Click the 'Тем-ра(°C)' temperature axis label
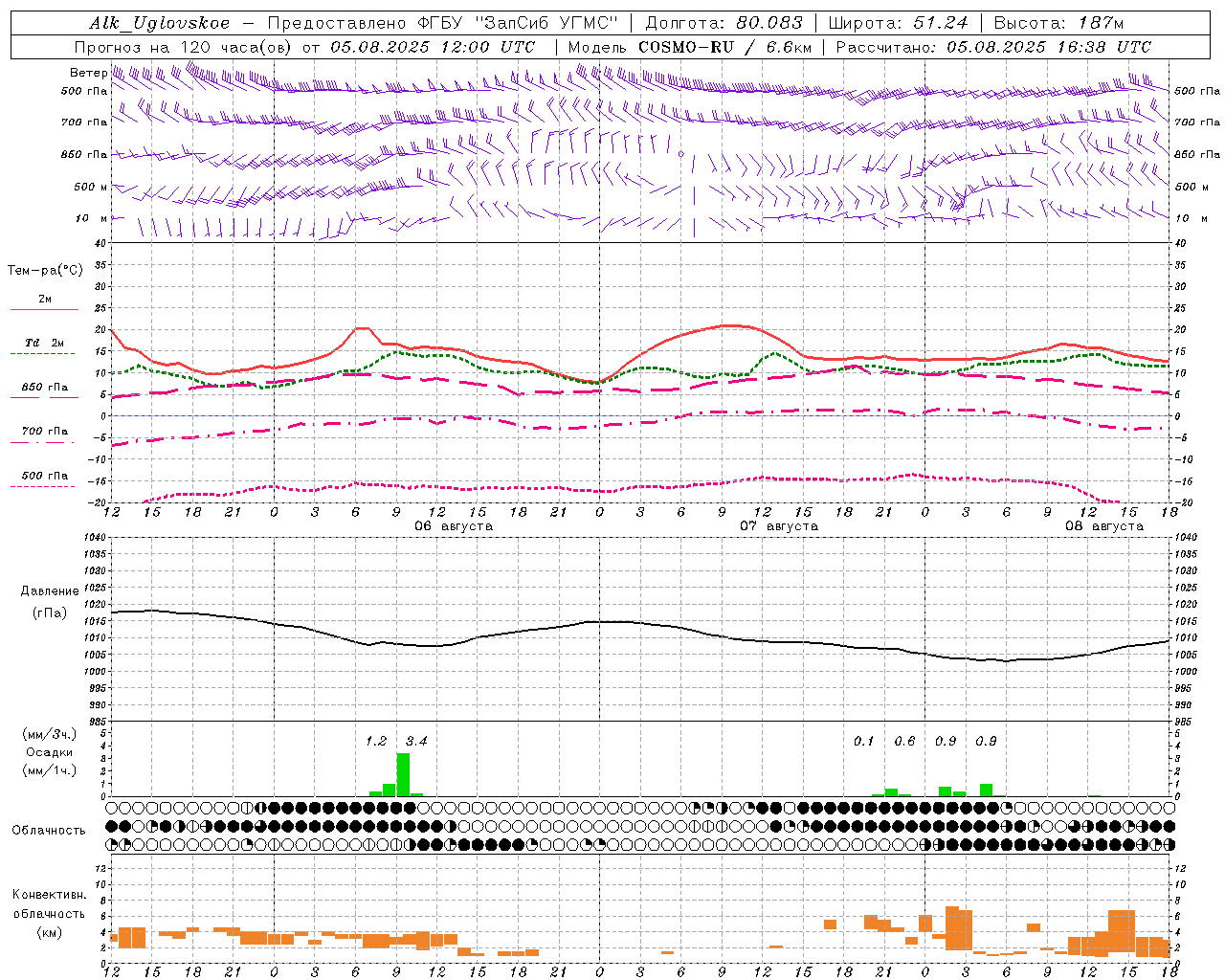Viewport: 1225px width, 980px height. point(45,271)
